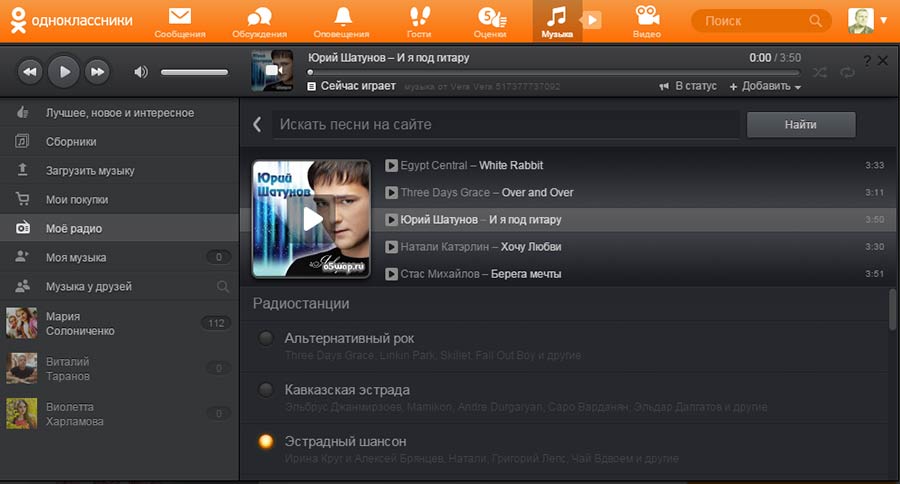This screenshot has width=900, height=484.
Task: Open Оповещения notifications bell
Action: click(342, 22)
